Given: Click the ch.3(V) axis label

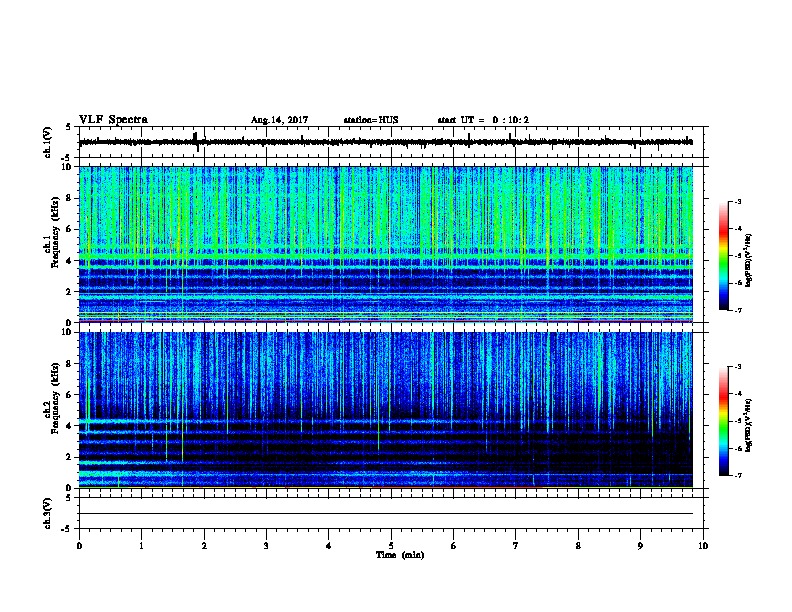Looking at the screenshot, I should pyautogui.click(x=48, y=514).
